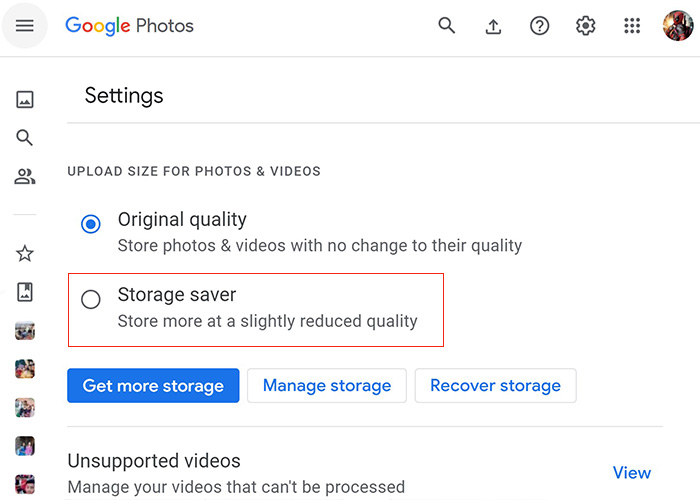The image size is (700, 500).
Task: Click the Get more storage button
Action: pyautogui.click(x=153, y=385)
